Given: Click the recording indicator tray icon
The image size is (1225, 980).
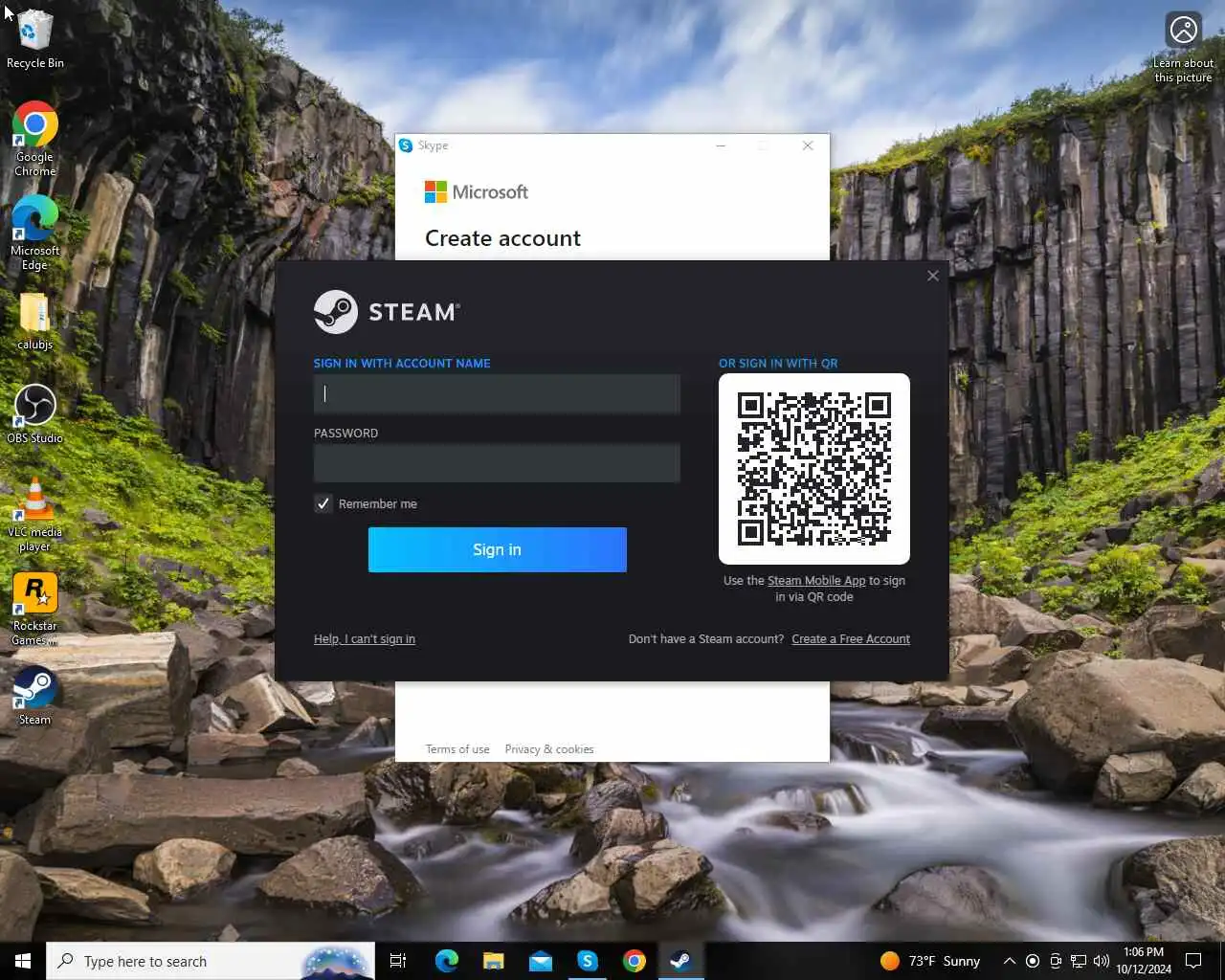Looking at the screenshot, I should [1033, 961].
